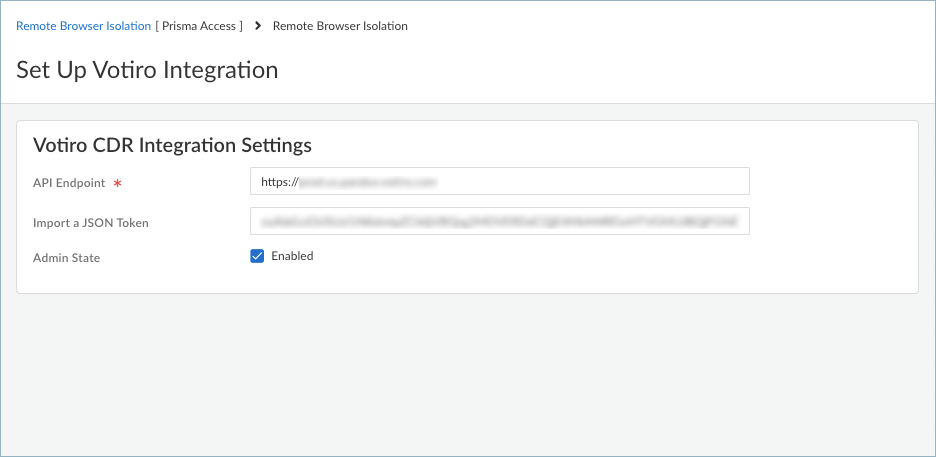Click the blurred hostname in API Endpoint
Screen dimensions: 936x457
click(x=370, y=182)
